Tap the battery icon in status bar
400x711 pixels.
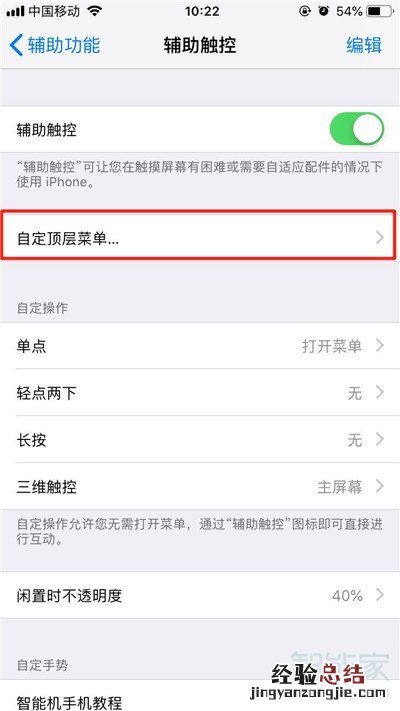[378, 11]
